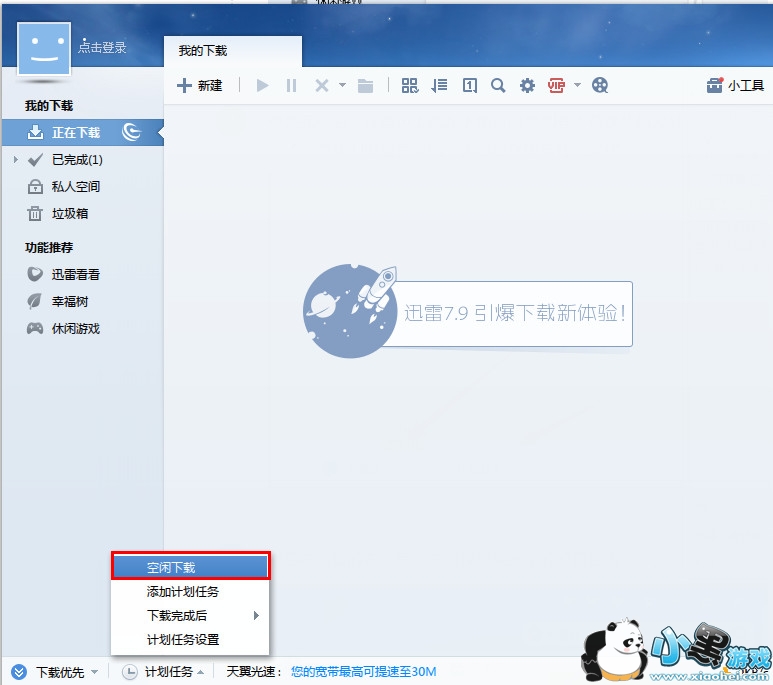Click the search magnifier icon

click(498, 86)
